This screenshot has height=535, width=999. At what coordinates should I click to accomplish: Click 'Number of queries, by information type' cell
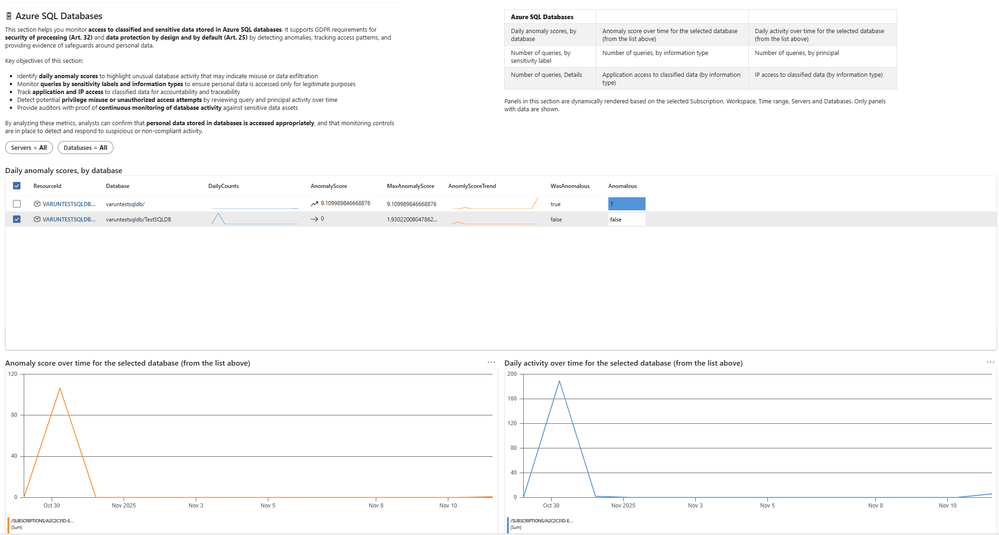pyautogui.click(x=672, y=57)
